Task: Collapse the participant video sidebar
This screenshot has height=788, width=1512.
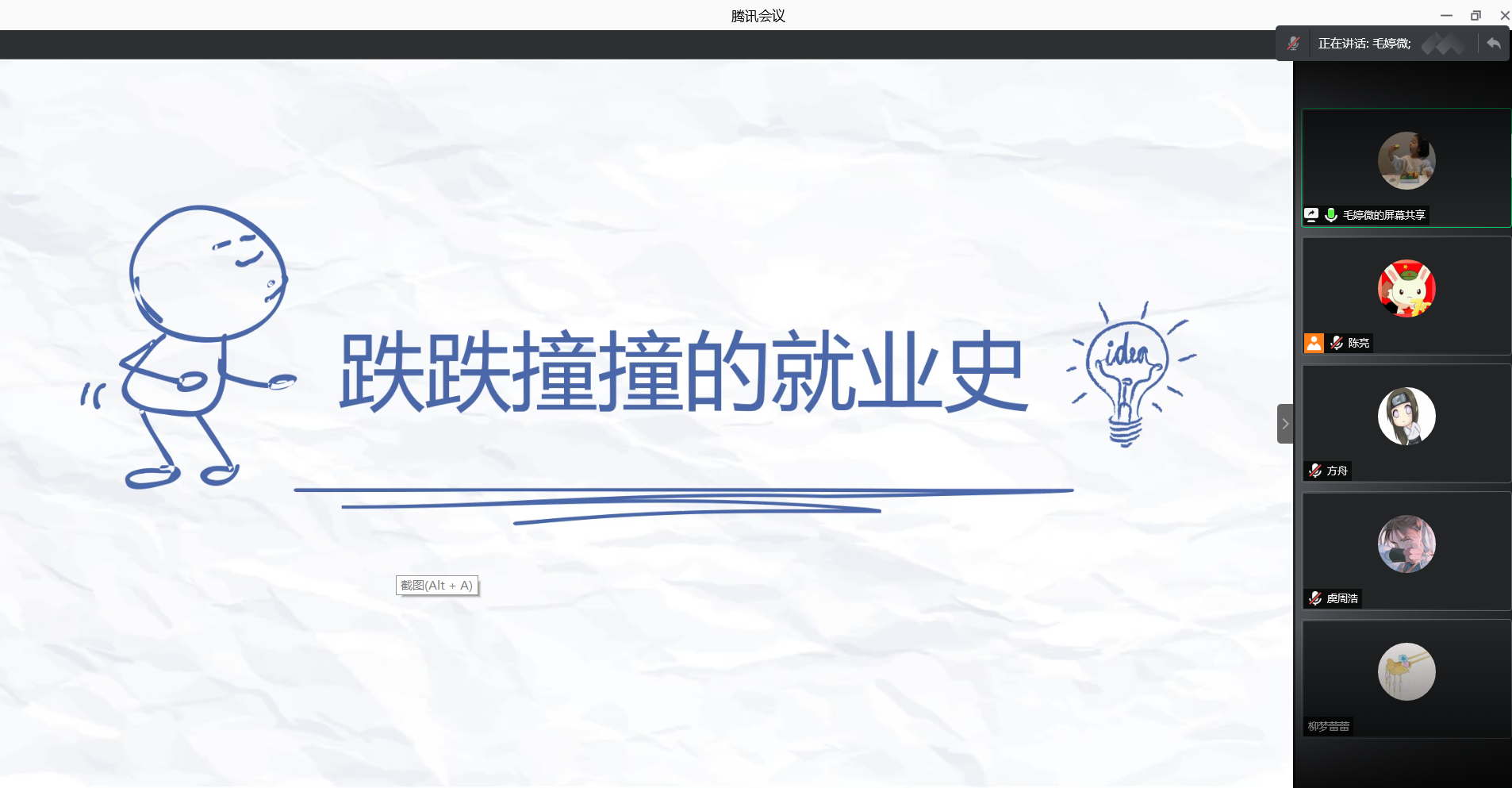Action: [1285, 424]
